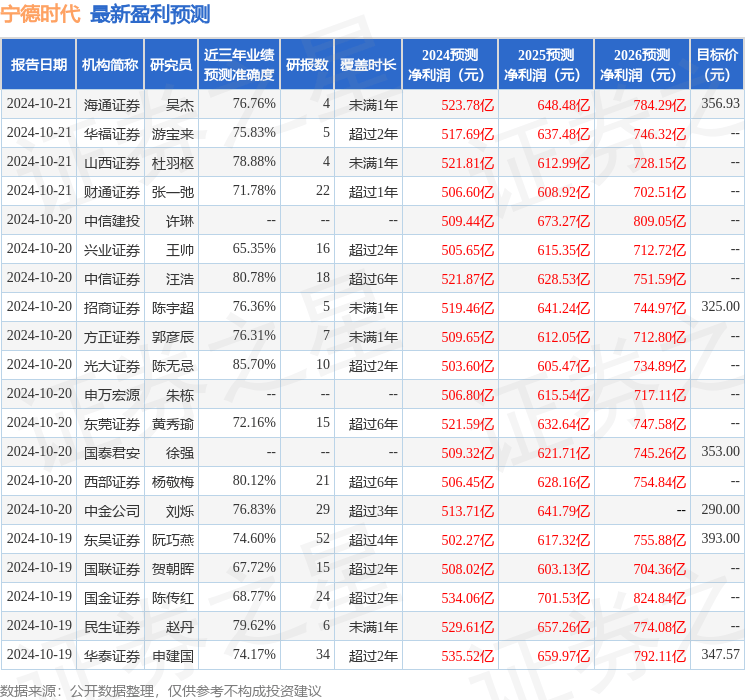Click the 研报数 column header
Image resolution: width=745 pixels, height=700 pixels.
(x=307, y=64)
